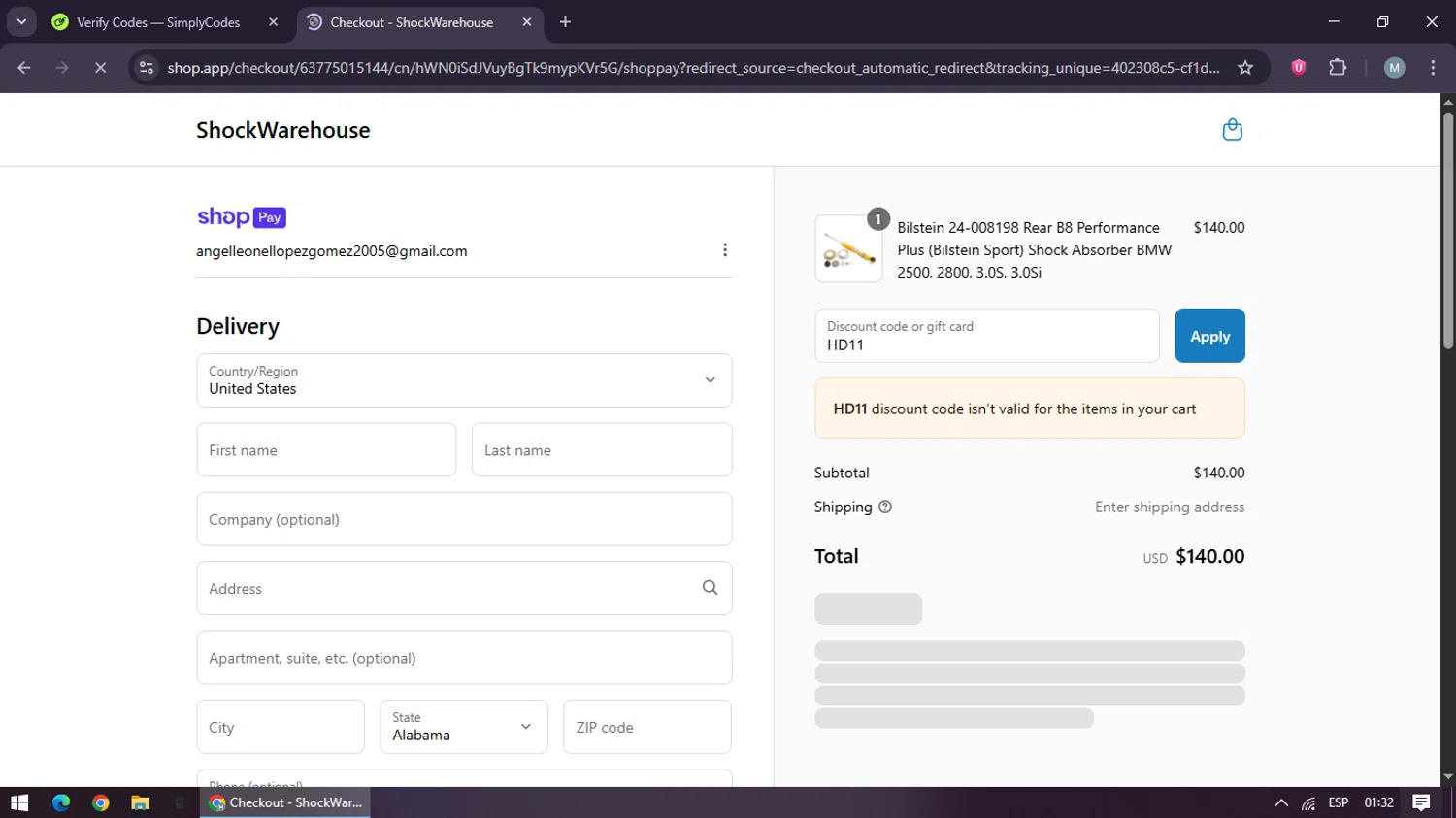Bookmark this page with the star icon
The height and width of the screenshot is (818, 1456).
point(1245,68)
